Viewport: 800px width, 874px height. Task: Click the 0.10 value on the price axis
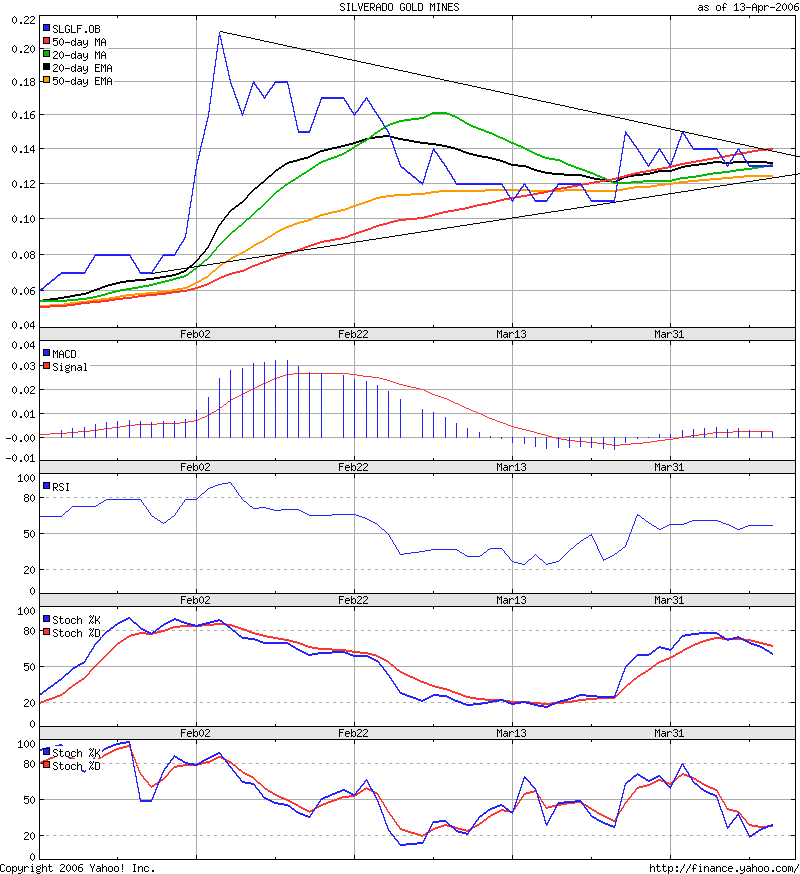(x=23, y=218)
